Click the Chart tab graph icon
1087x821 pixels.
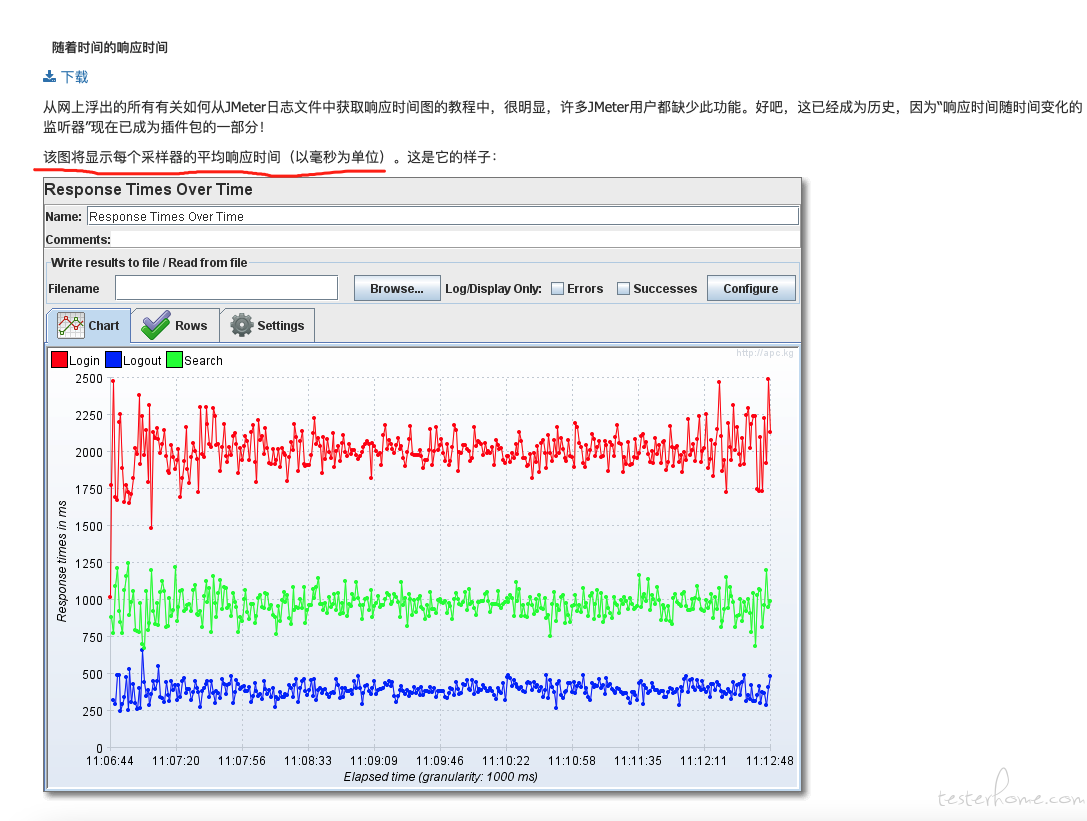71,325
